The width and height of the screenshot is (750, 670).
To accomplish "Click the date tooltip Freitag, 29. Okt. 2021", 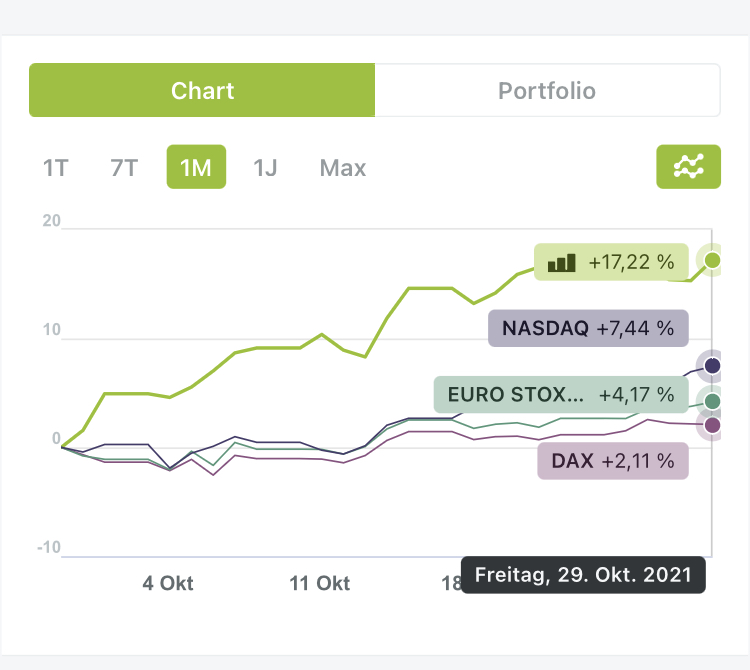I will (583, 576).
